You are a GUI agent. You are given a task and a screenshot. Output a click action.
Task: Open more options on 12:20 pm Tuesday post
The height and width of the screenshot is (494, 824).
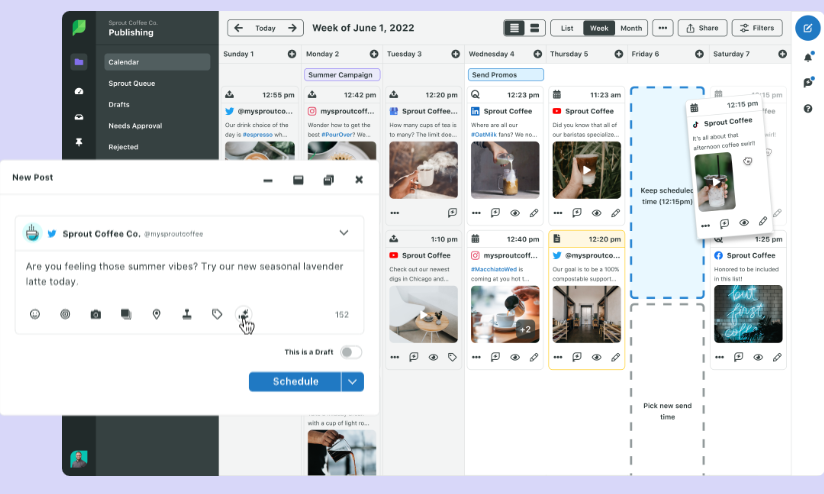click(x=395, y=213)
